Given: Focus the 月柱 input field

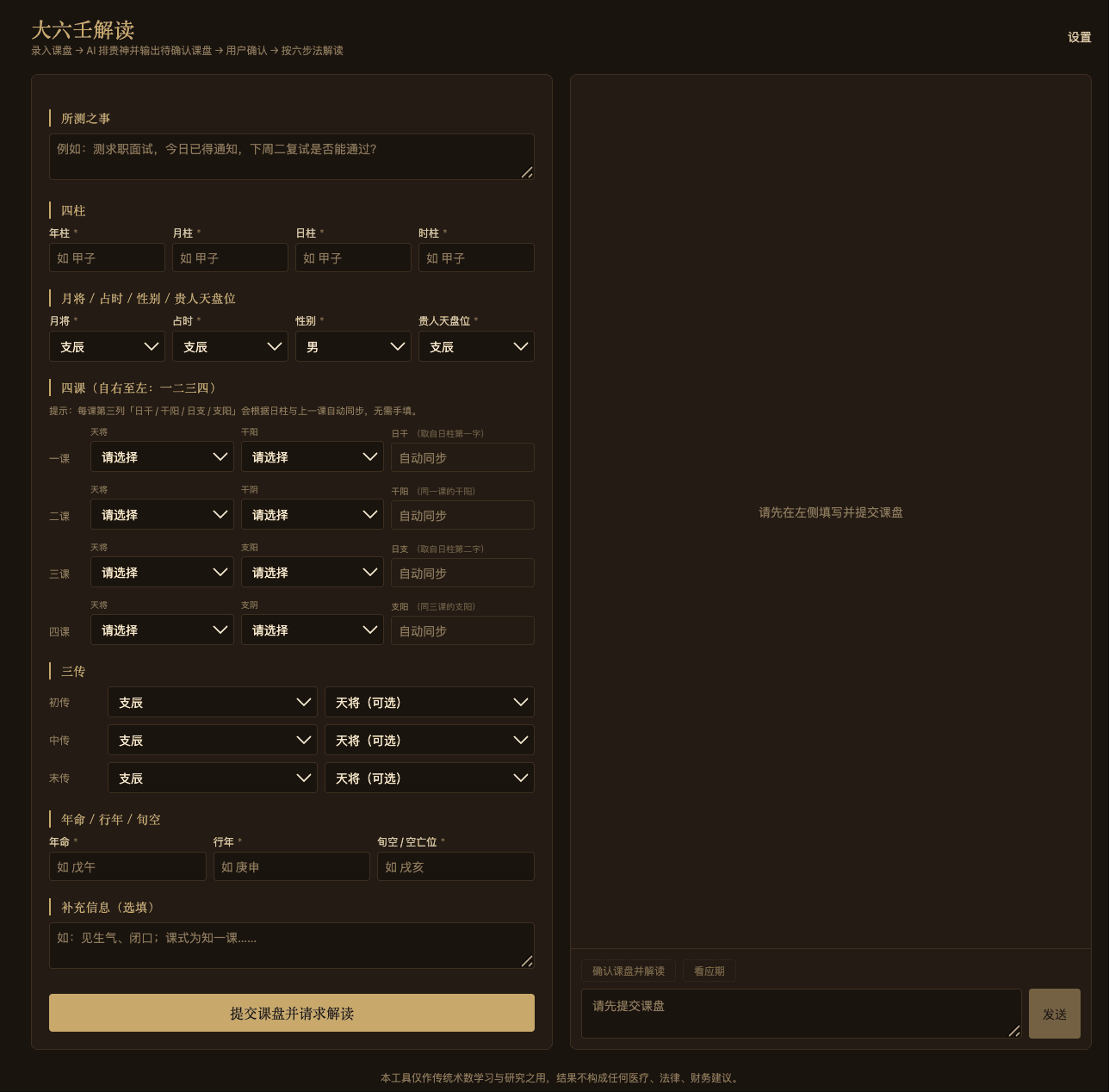Looking at the screenshot, I should coord(230,257).
